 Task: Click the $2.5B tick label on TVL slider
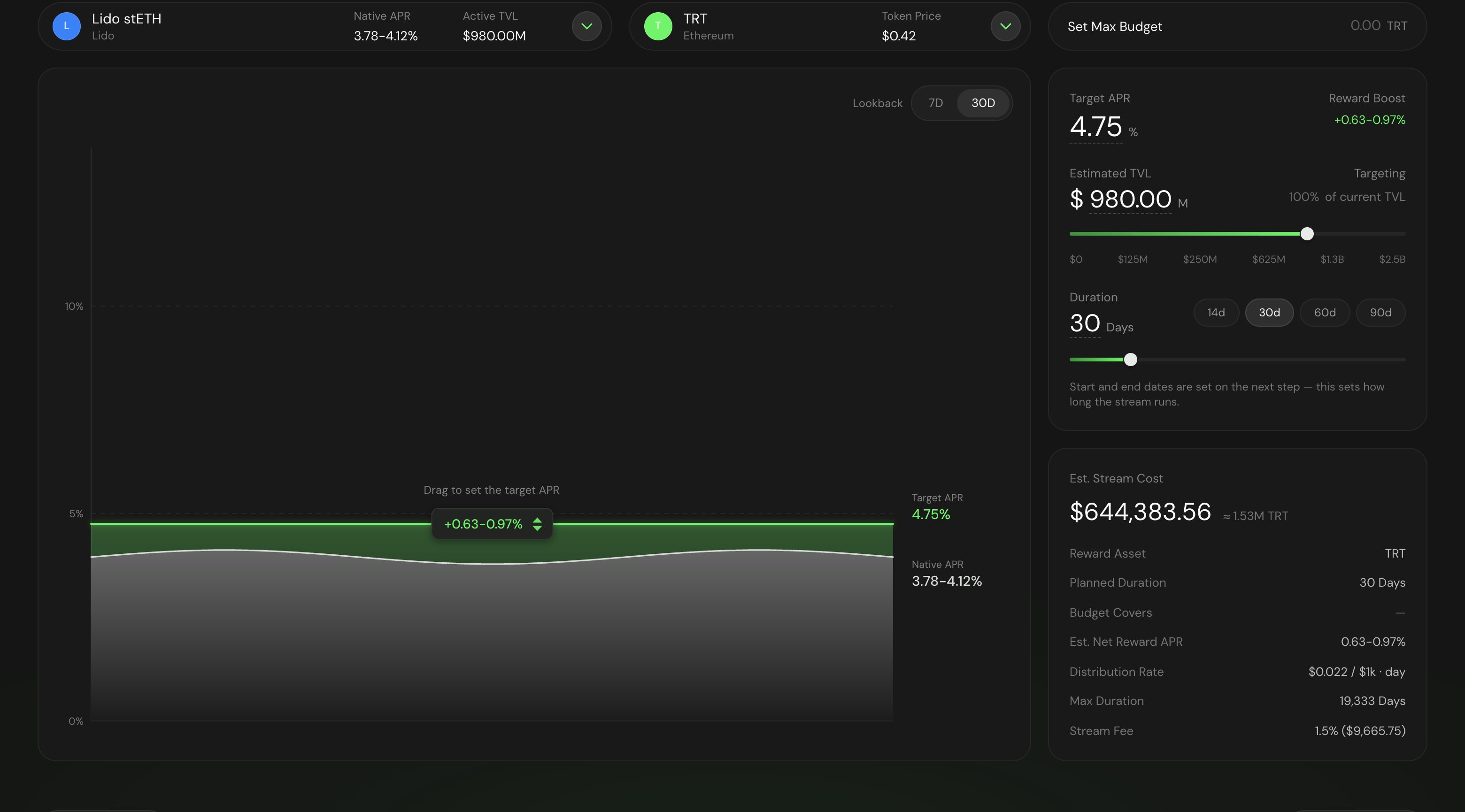(1392, 259)
